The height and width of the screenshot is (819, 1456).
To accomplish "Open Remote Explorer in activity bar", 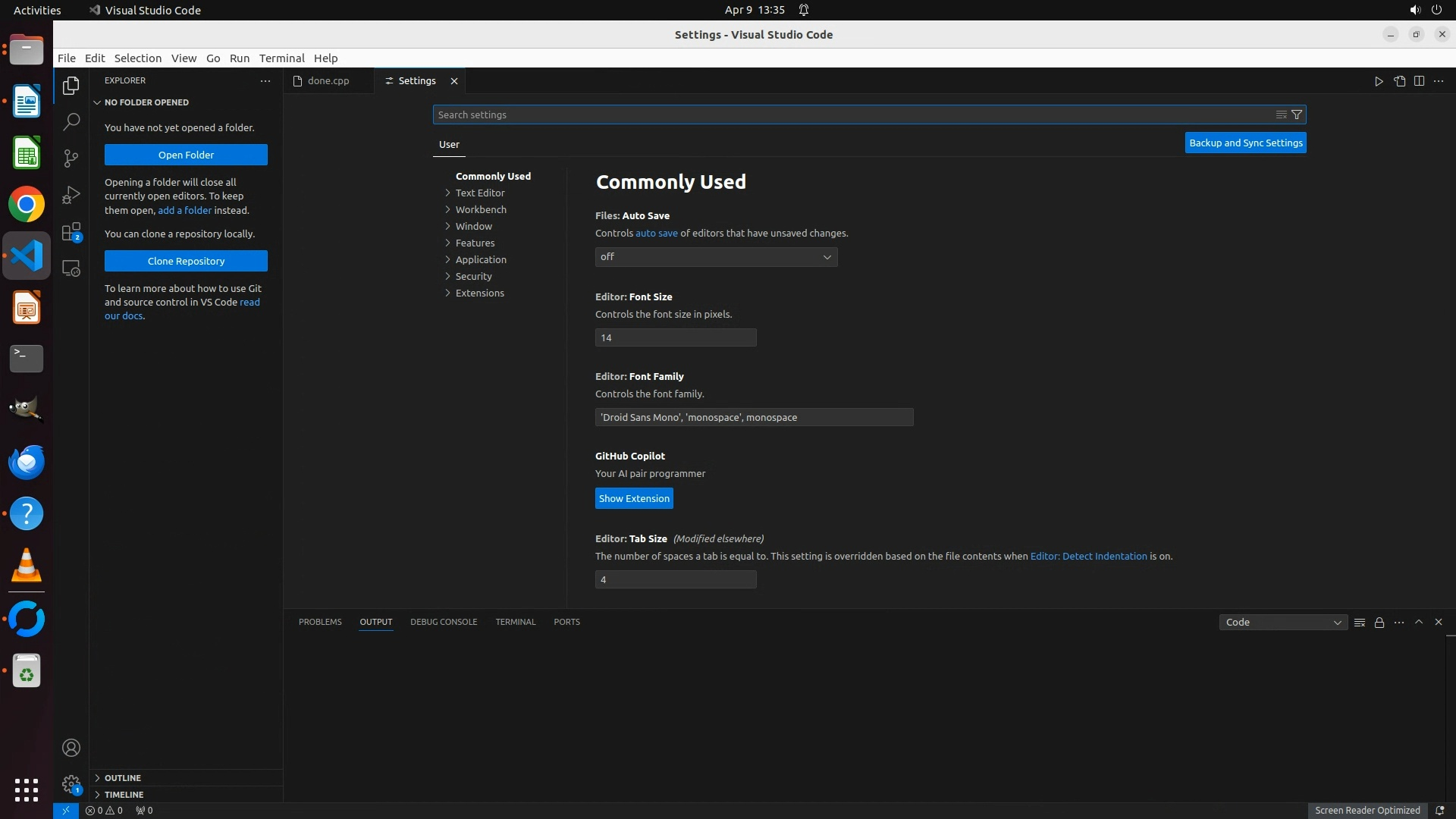I will tap(71, 268).
